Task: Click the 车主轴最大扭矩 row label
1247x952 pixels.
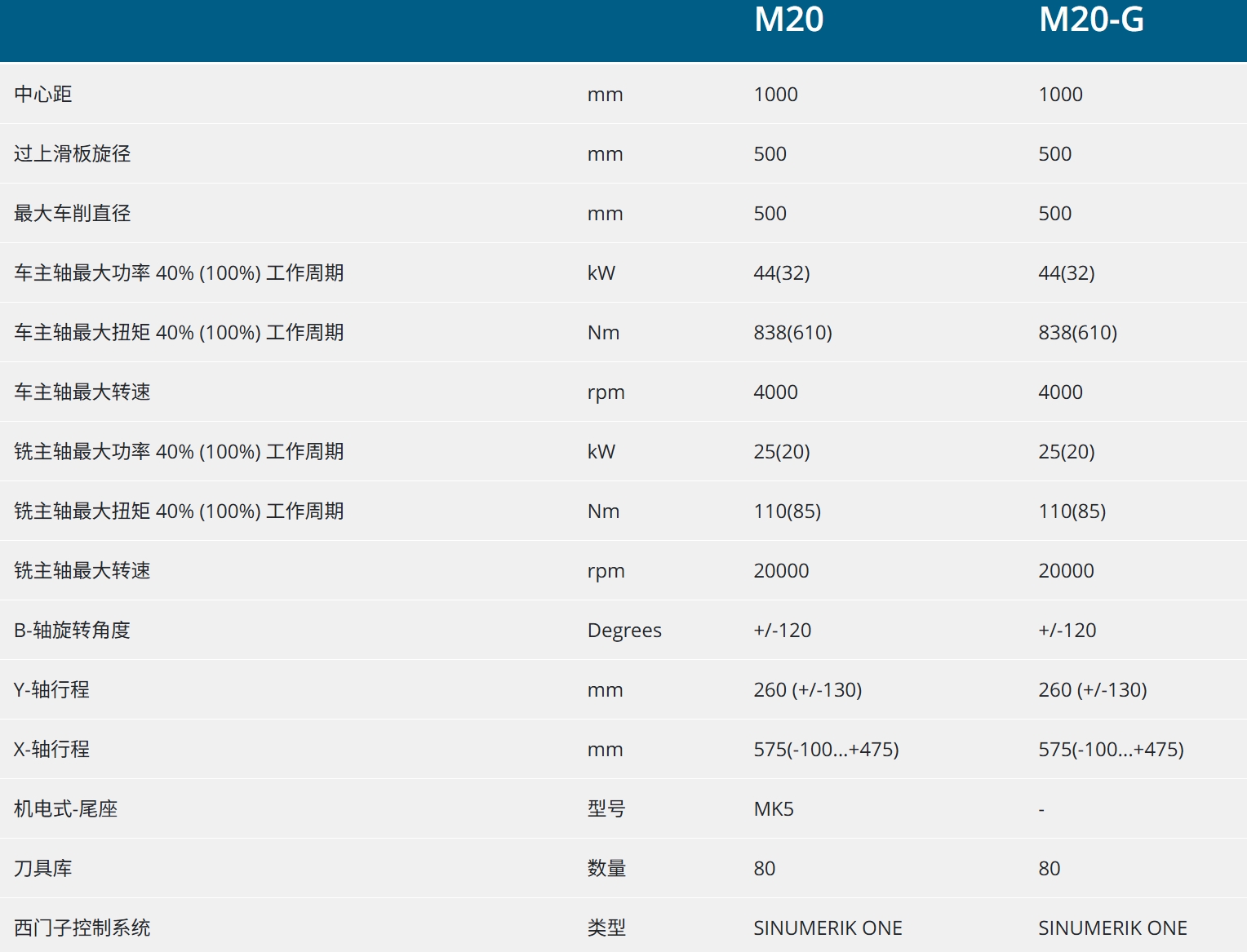Action: tap(178, 332)
